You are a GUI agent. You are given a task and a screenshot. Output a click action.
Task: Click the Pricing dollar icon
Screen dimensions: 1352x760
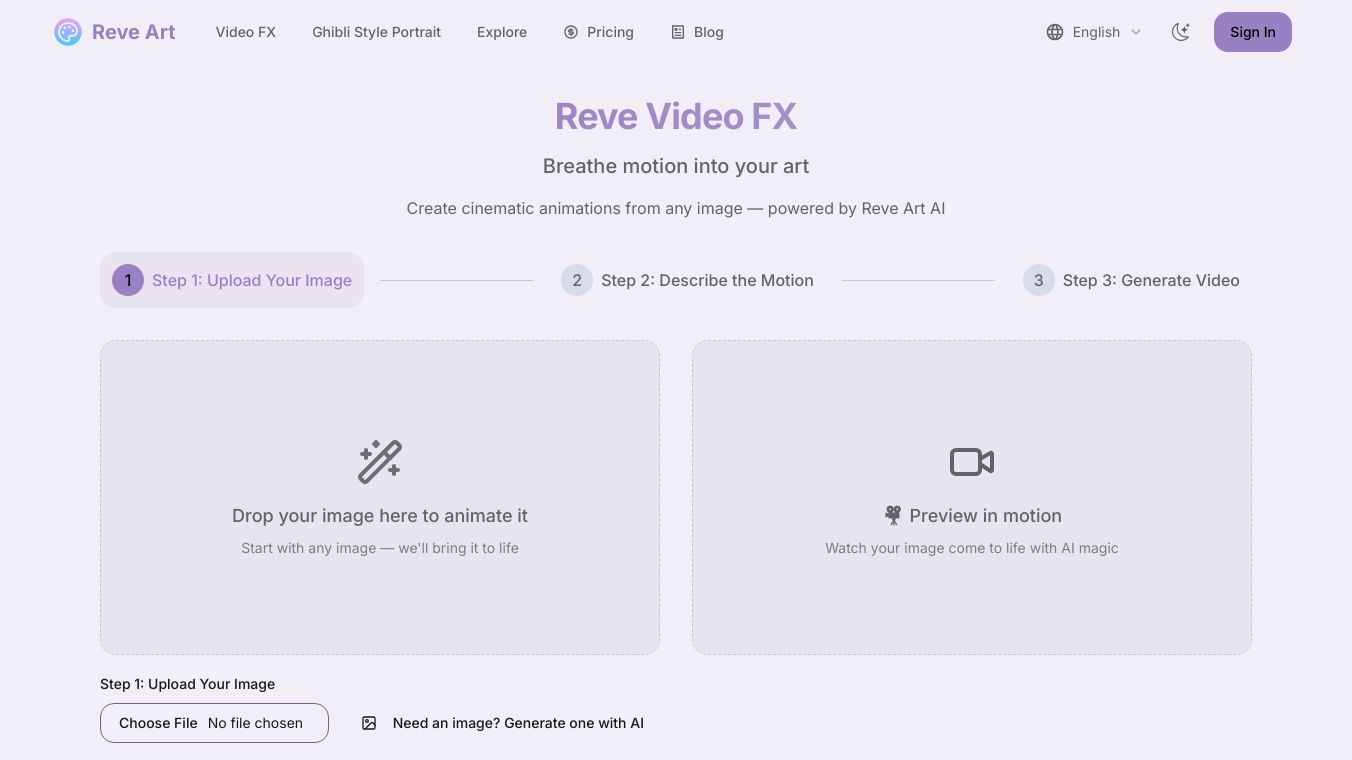571,32
